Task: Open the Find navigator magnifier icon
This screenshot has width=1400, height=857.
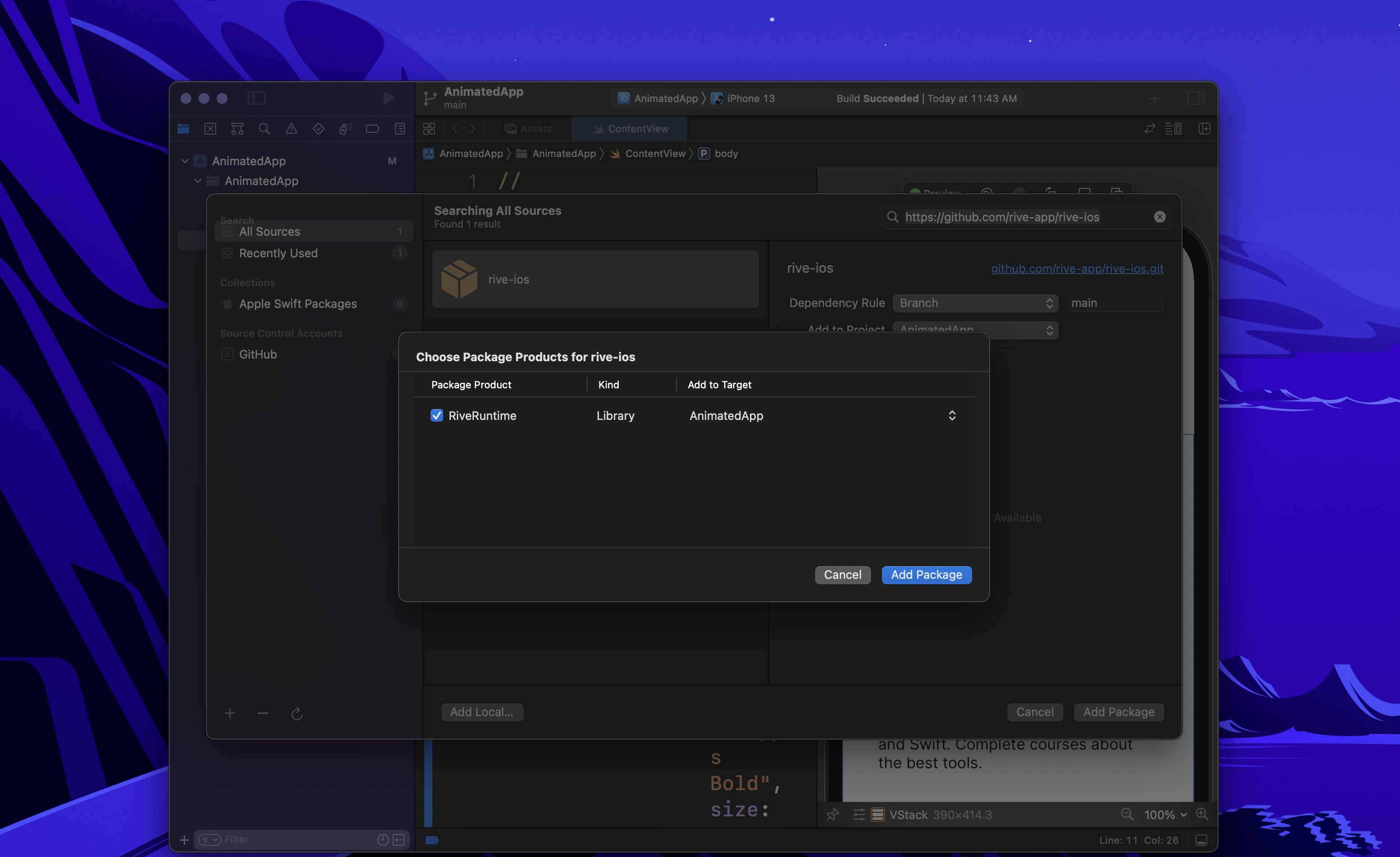Action: (264, 129)
